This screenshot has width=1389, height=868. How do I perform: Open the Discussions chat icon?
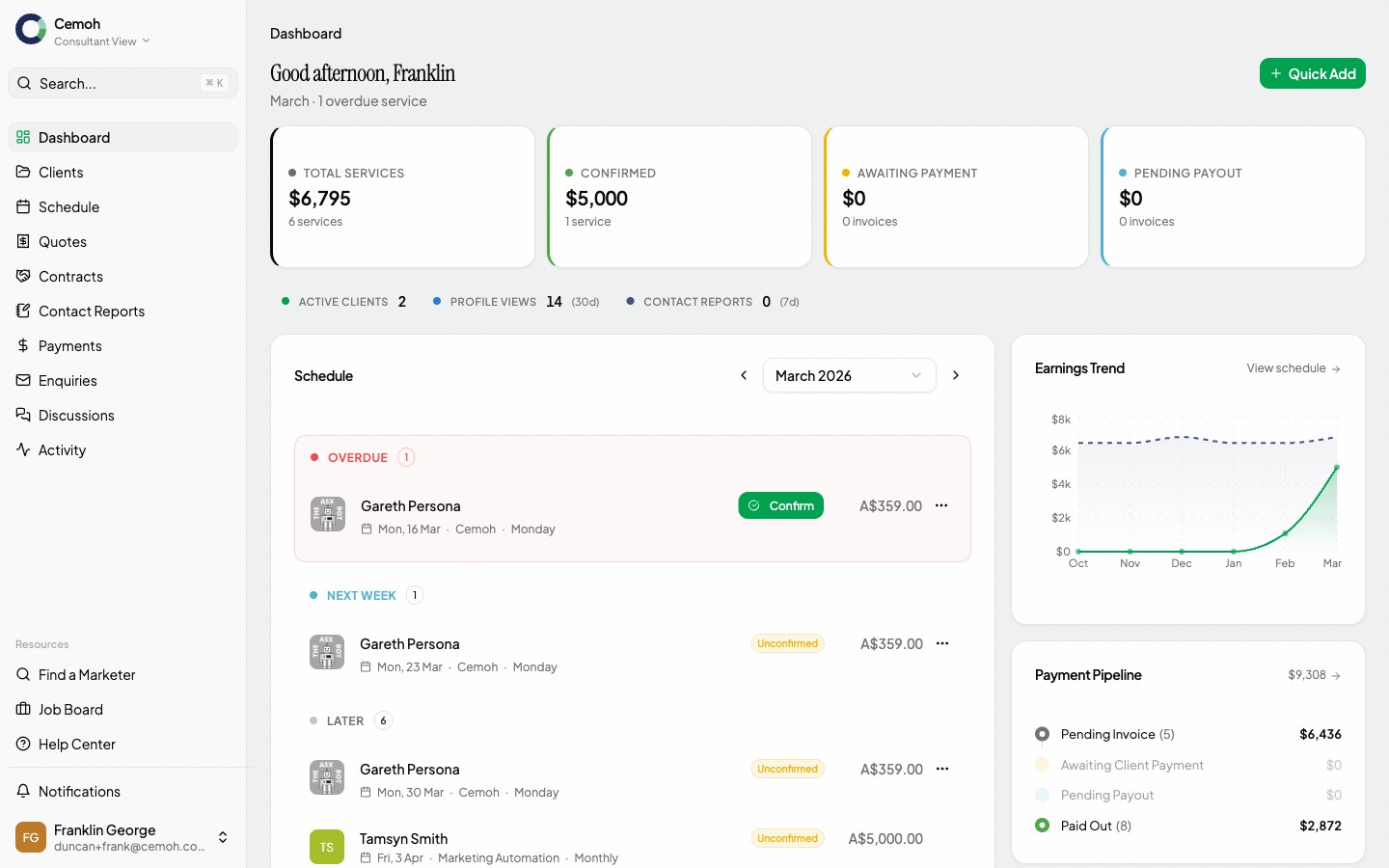[23, 415]
